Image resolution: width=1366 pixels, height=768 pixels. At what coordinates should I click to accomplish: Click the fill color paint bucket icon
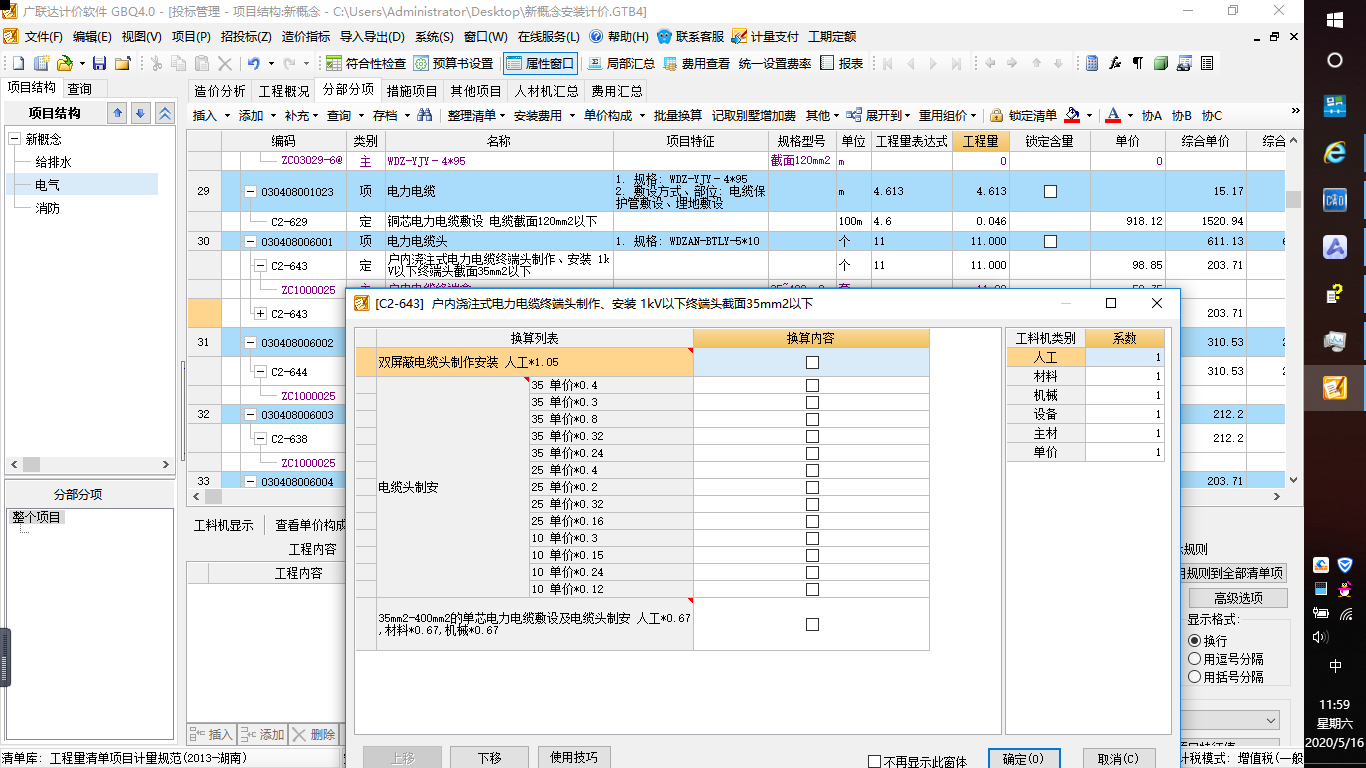(1073, 115)
